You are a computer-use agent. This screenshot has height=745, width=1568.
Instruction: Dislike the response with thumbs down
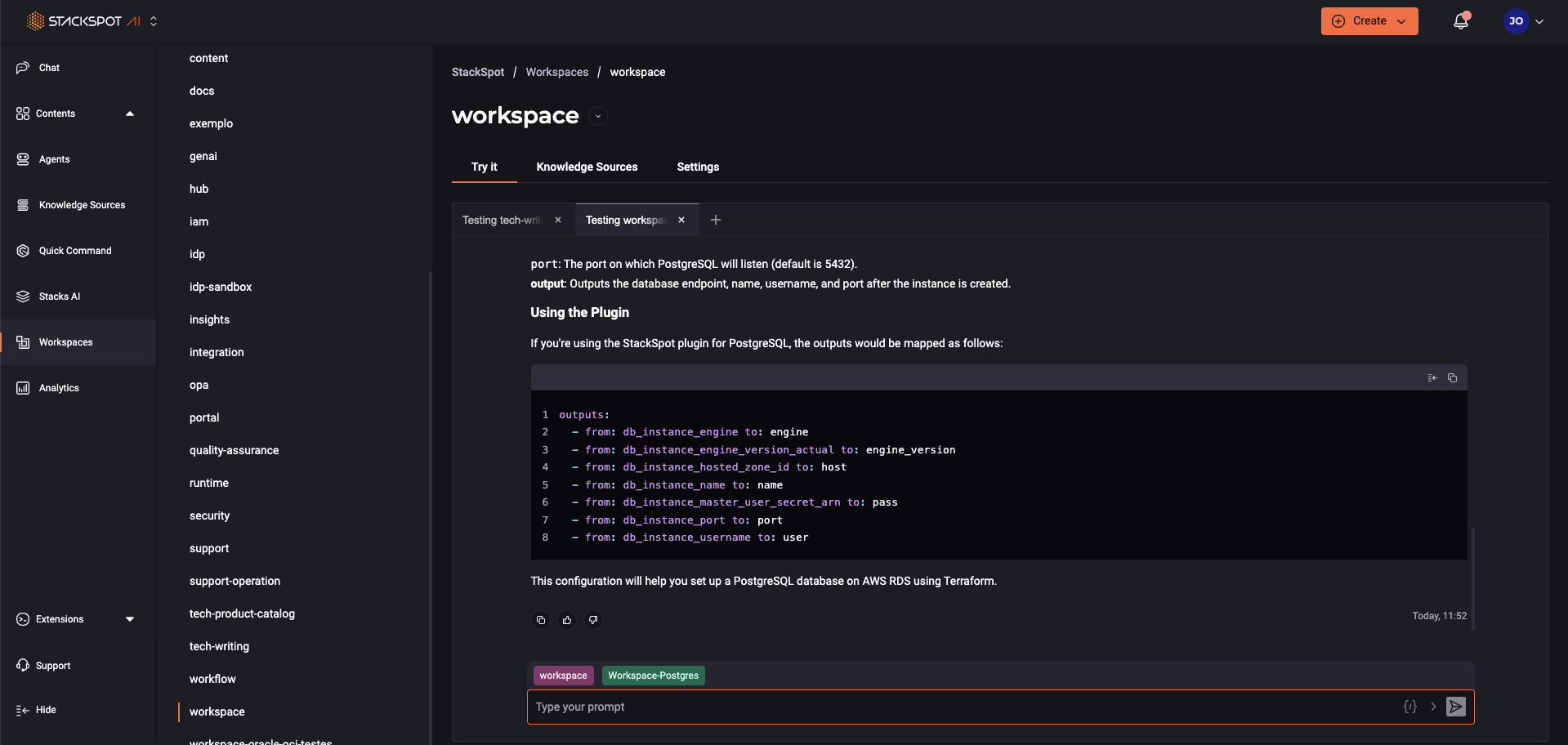(x=593, y=620)
